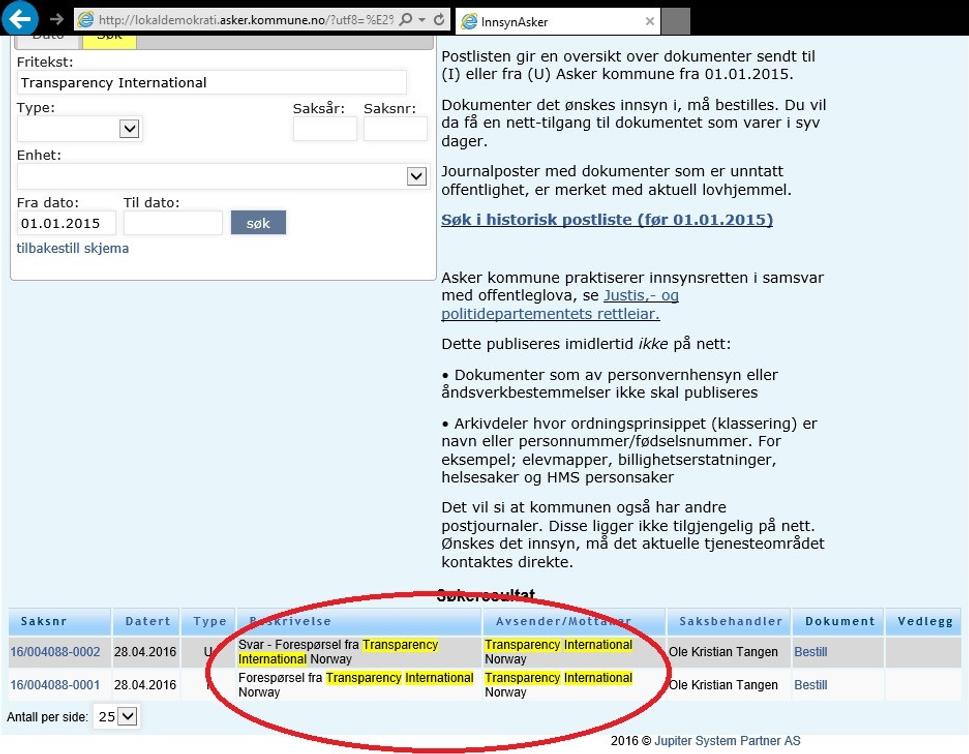Open the address bar history dropdown arrow
969x754 pixels.
point(422,20)
